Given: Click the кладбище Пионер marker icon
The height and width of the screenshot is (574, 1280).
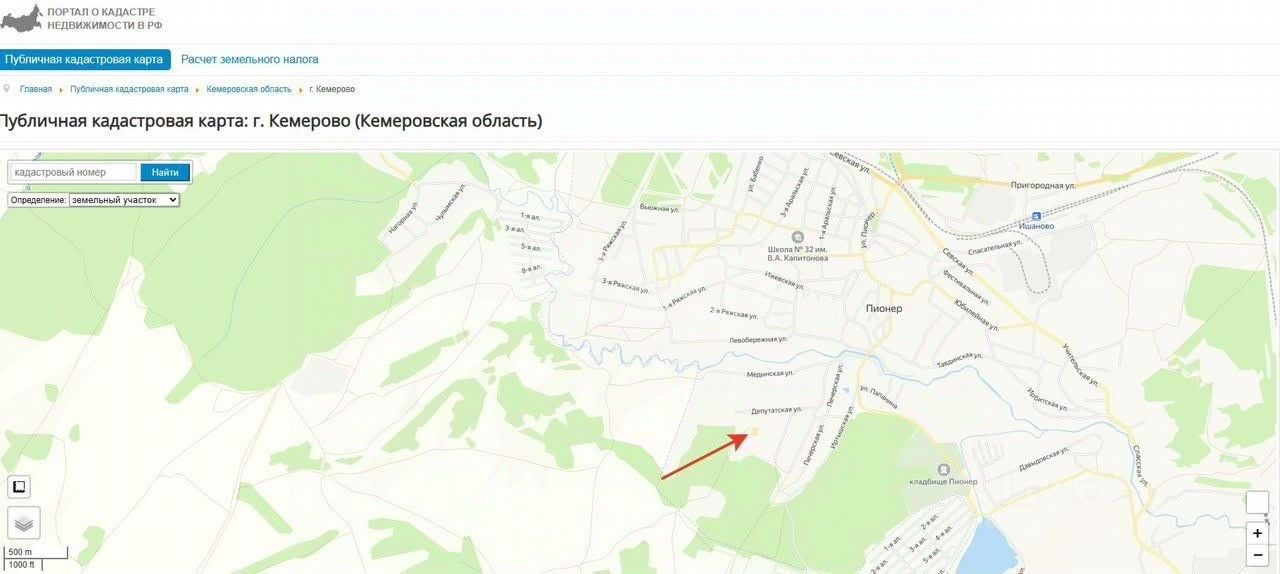Looking at the screenshot, I should (942, 469).
